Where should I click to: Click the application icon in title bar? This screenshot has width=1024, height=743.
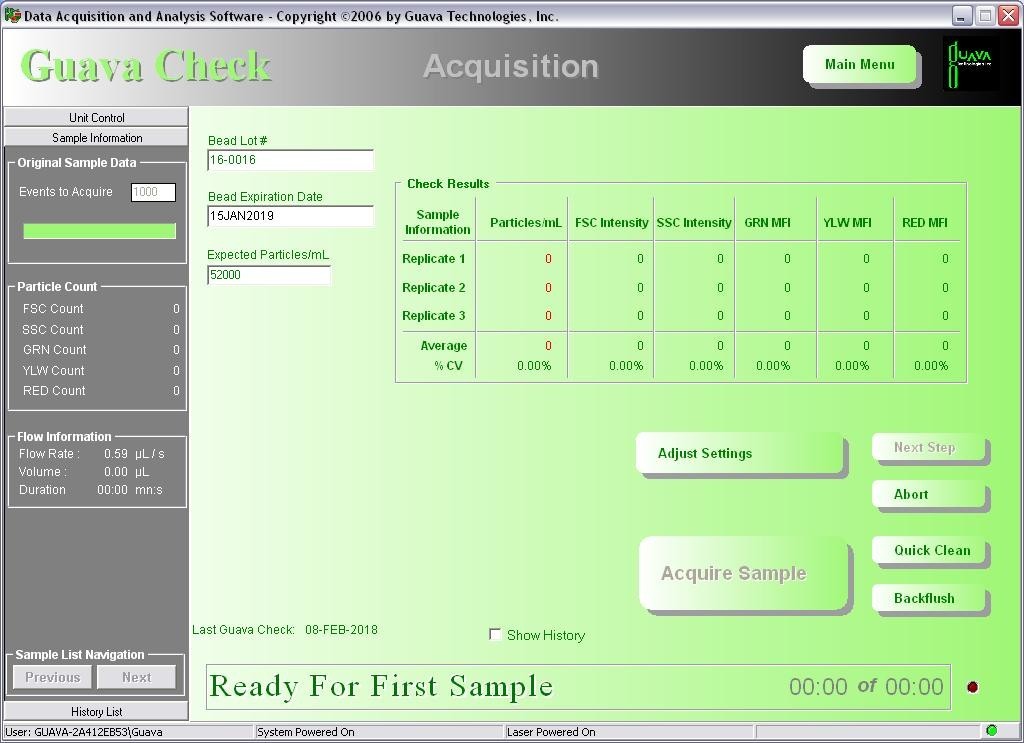coord(12,16)
